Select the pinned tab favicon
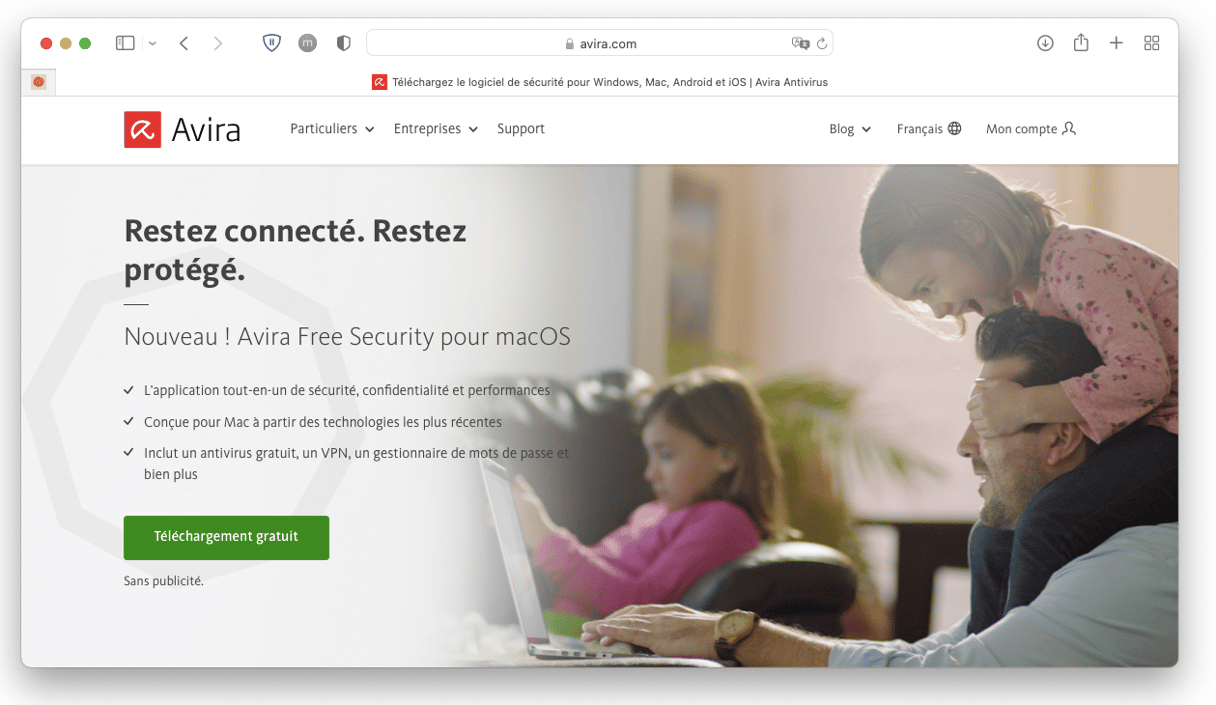Image resolution: width=1216 pixels, height=705 pixels. (38, 82)
